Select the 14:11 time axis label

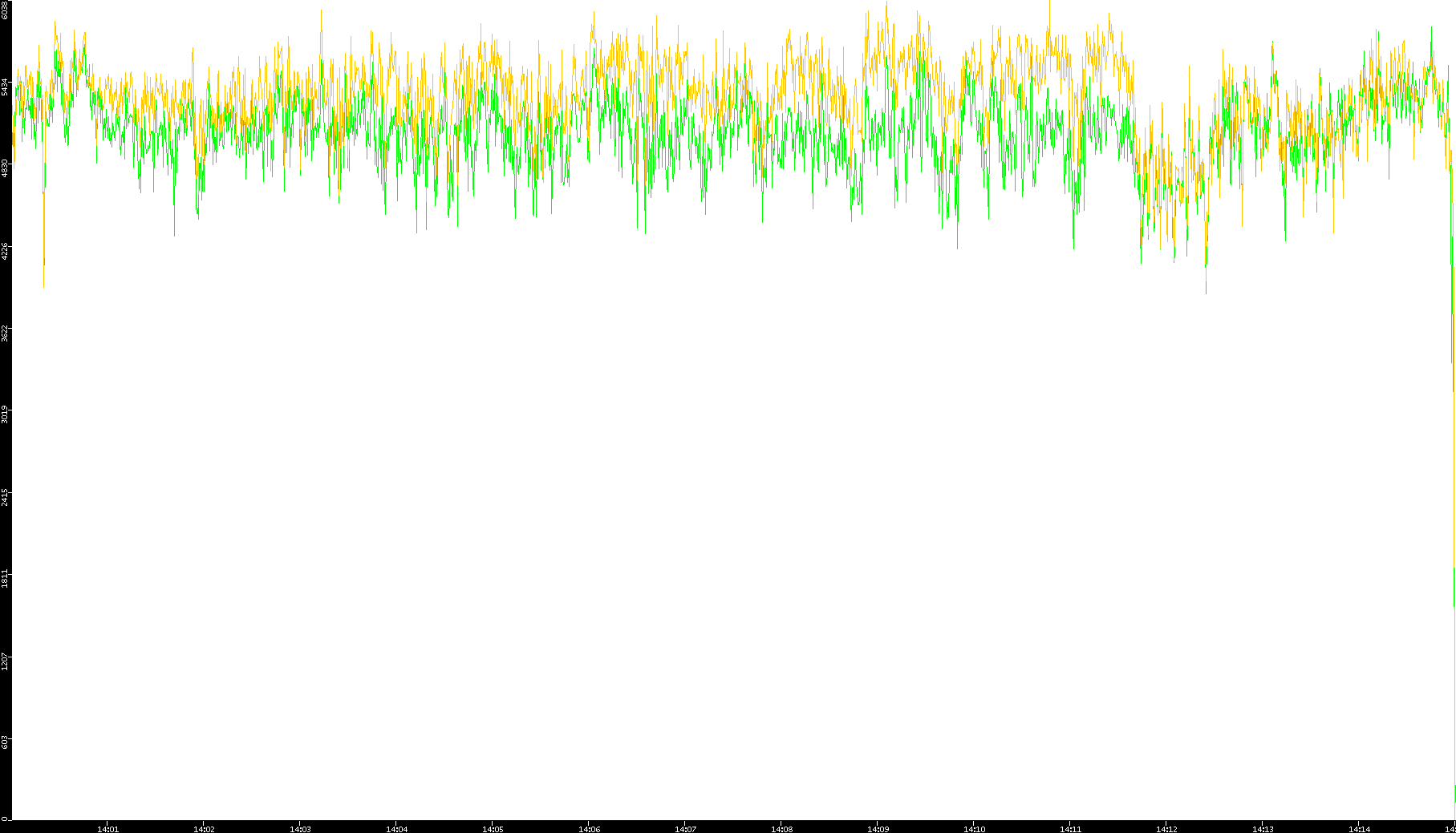pos(1070,829)
